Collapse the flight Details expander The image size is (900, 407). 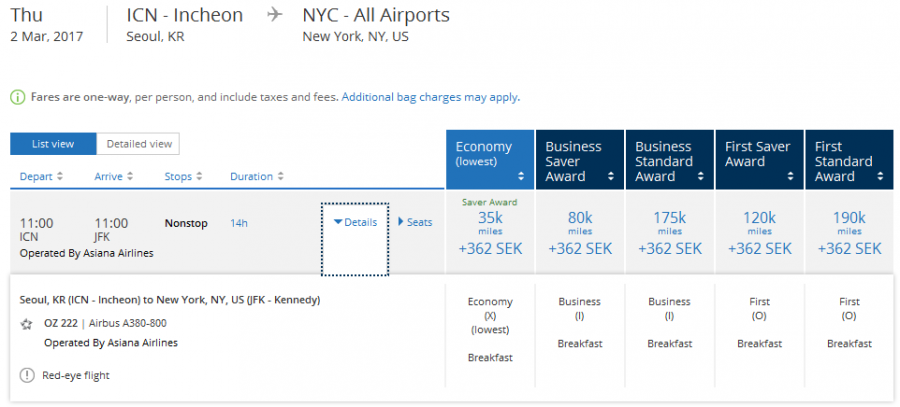355,222
